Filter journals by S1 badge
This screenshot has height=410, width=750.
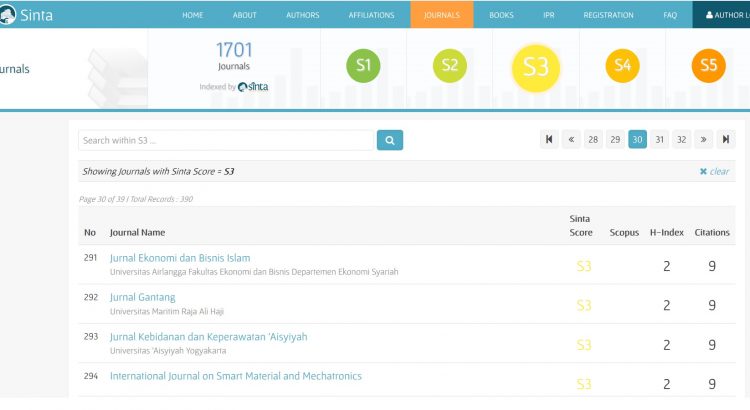363,66
